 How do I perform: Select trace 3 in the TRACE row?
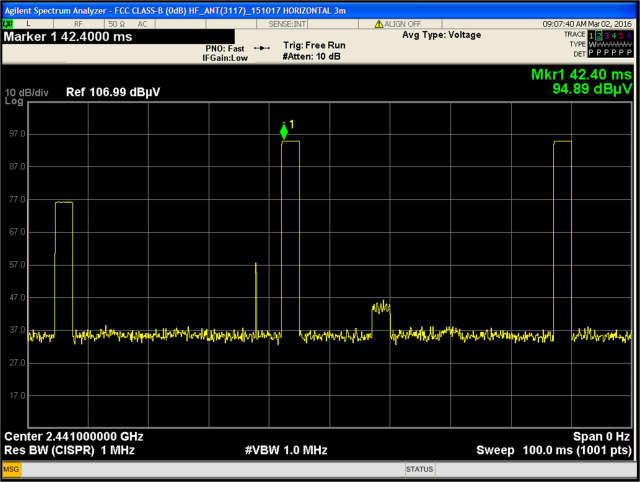607,36
